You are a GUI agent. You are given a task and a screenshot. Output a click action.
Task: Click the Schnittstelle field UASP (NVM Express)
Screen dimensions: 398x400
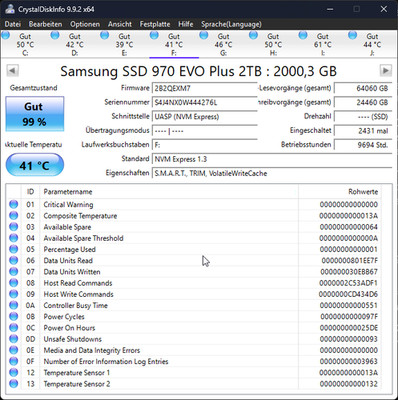pyautogui.click(x=205, y=117)
